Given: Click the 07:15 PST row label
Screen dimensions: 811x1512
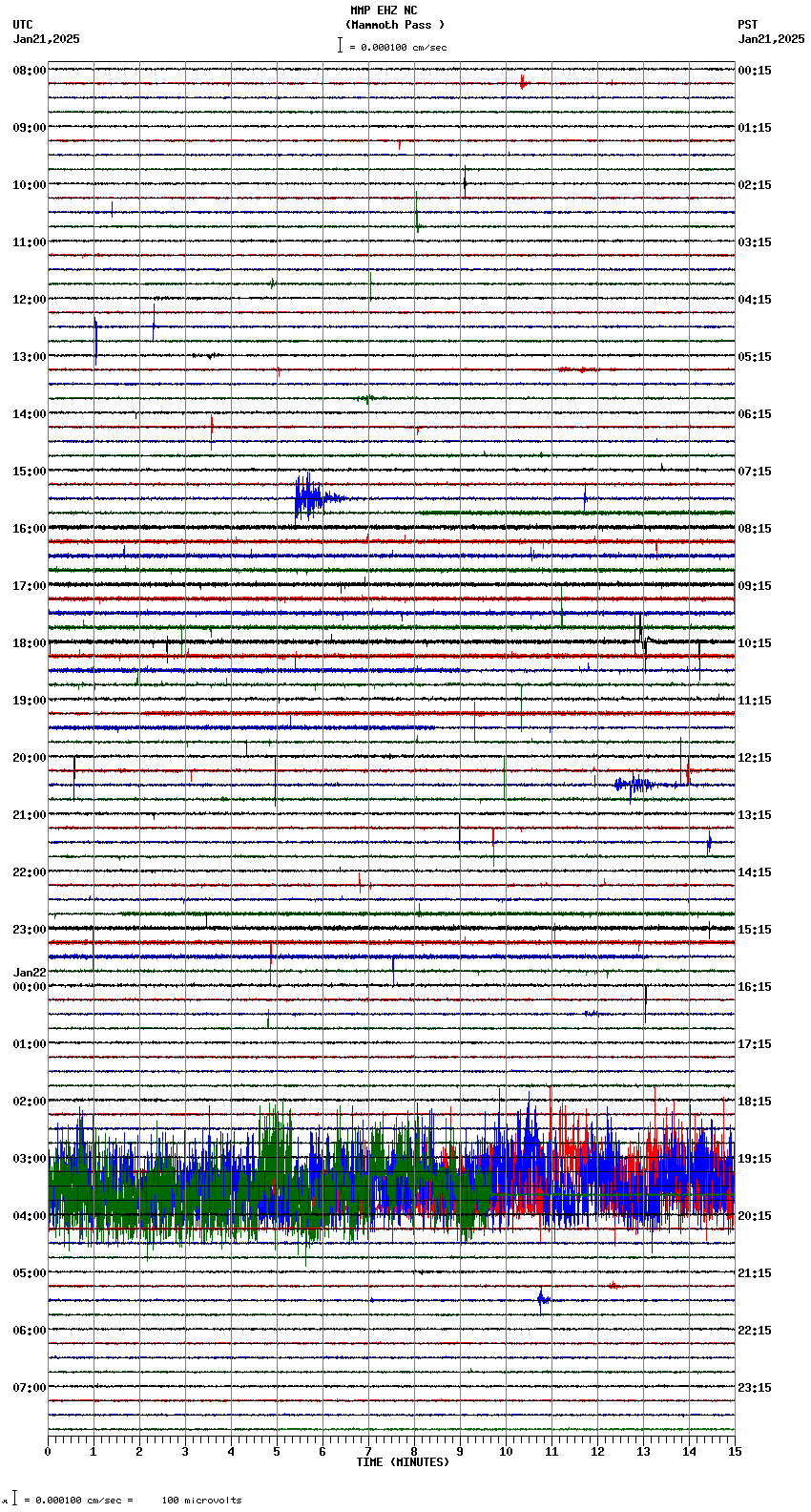Looking at the screenshot, I should [x=755, y=472].
